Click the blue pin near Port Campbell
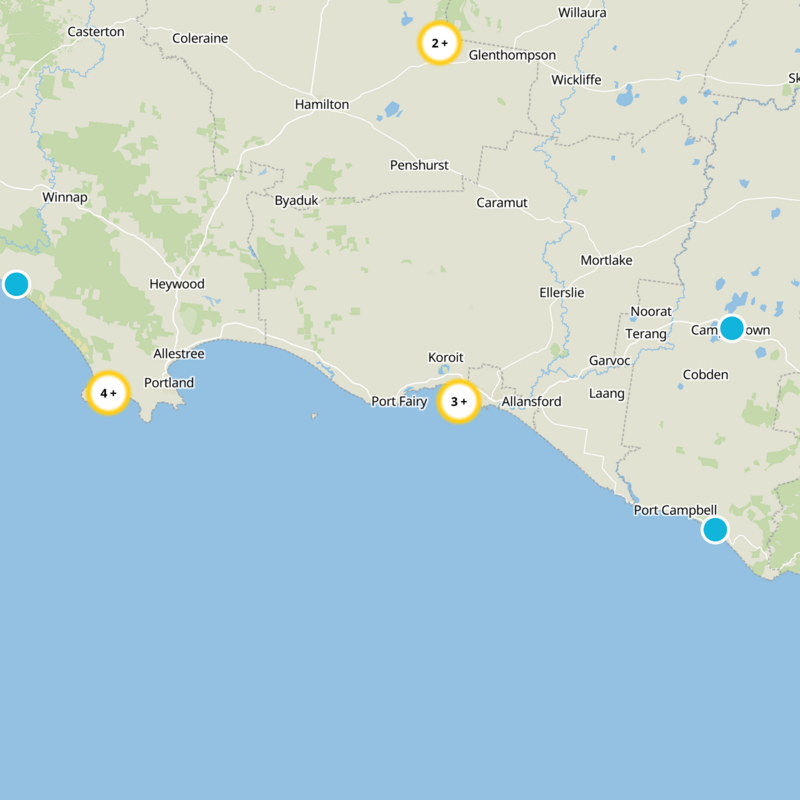800x800 pixels. [714, 531]
